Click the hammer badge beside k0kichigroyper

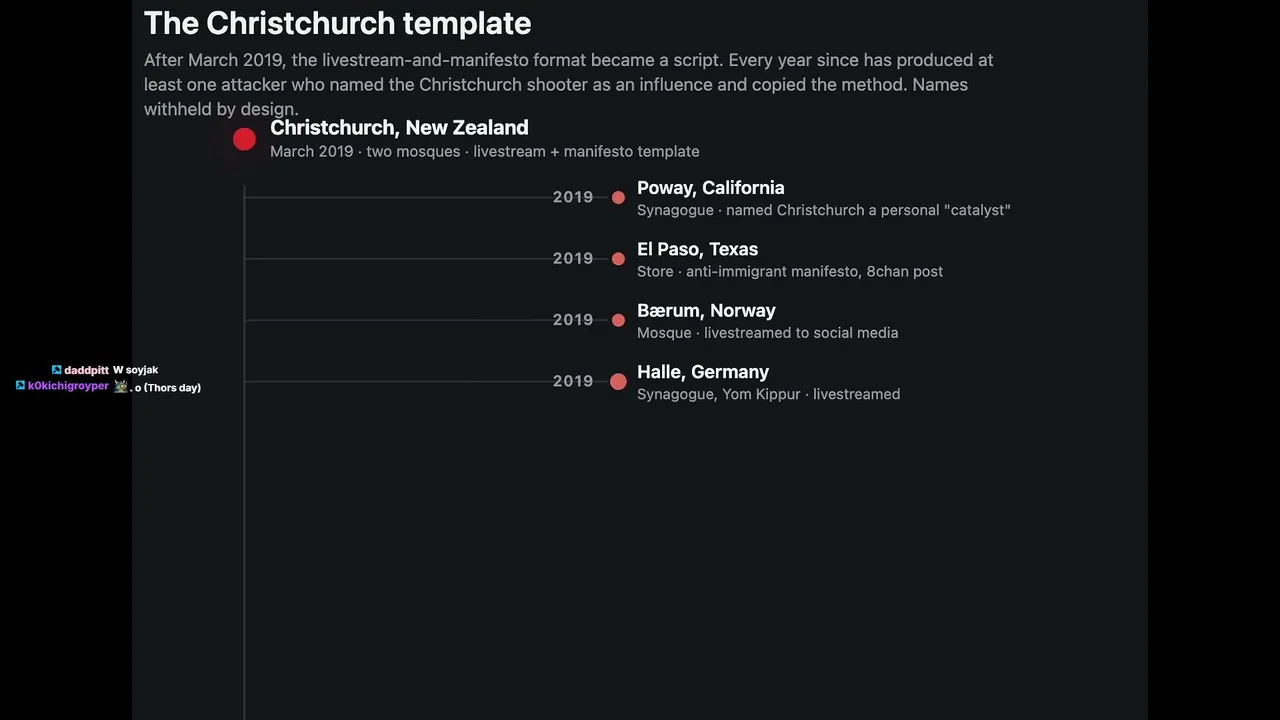point(20,386)
